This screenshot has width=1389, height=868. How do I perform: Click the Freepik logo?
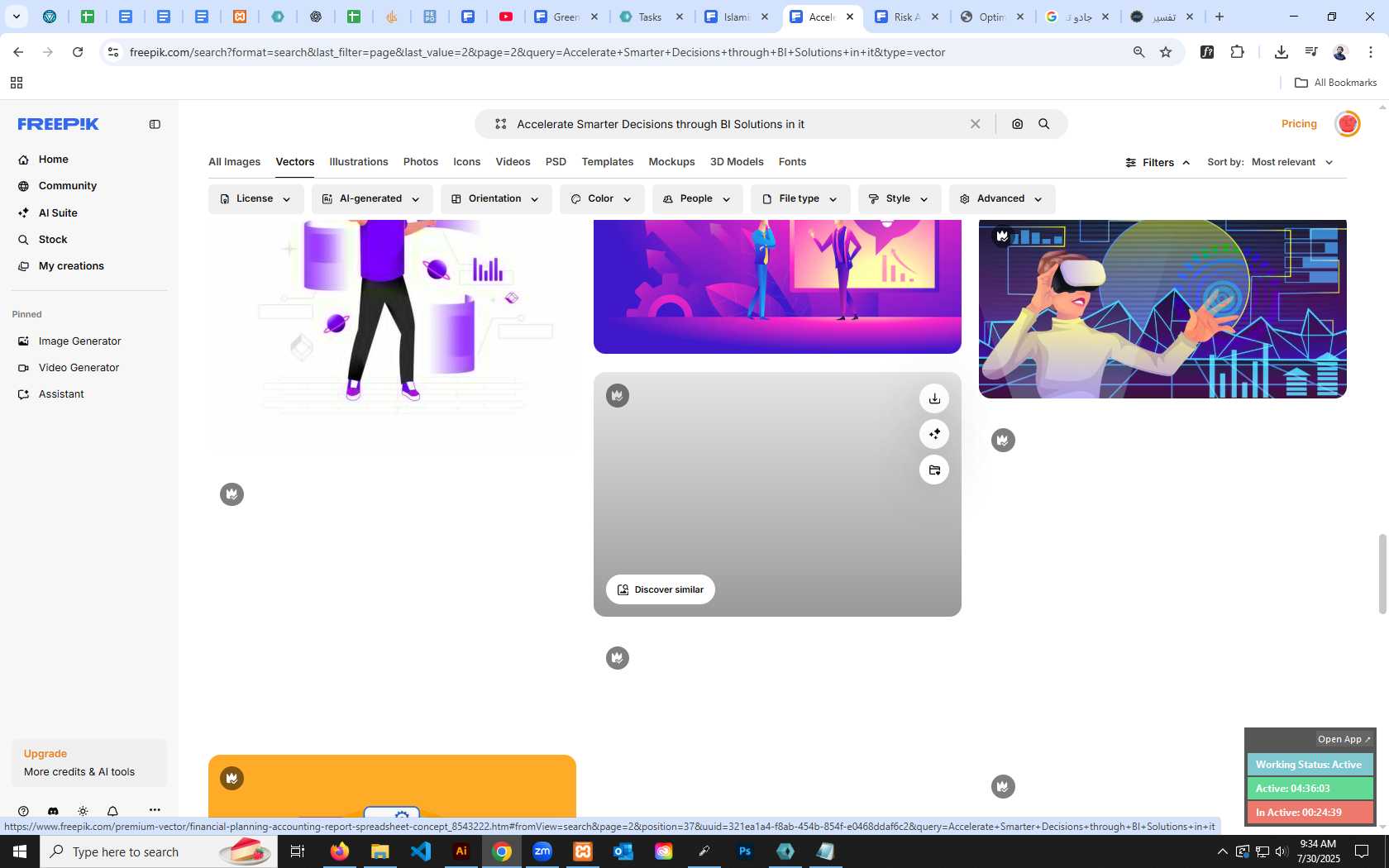(x=59, y=124)
